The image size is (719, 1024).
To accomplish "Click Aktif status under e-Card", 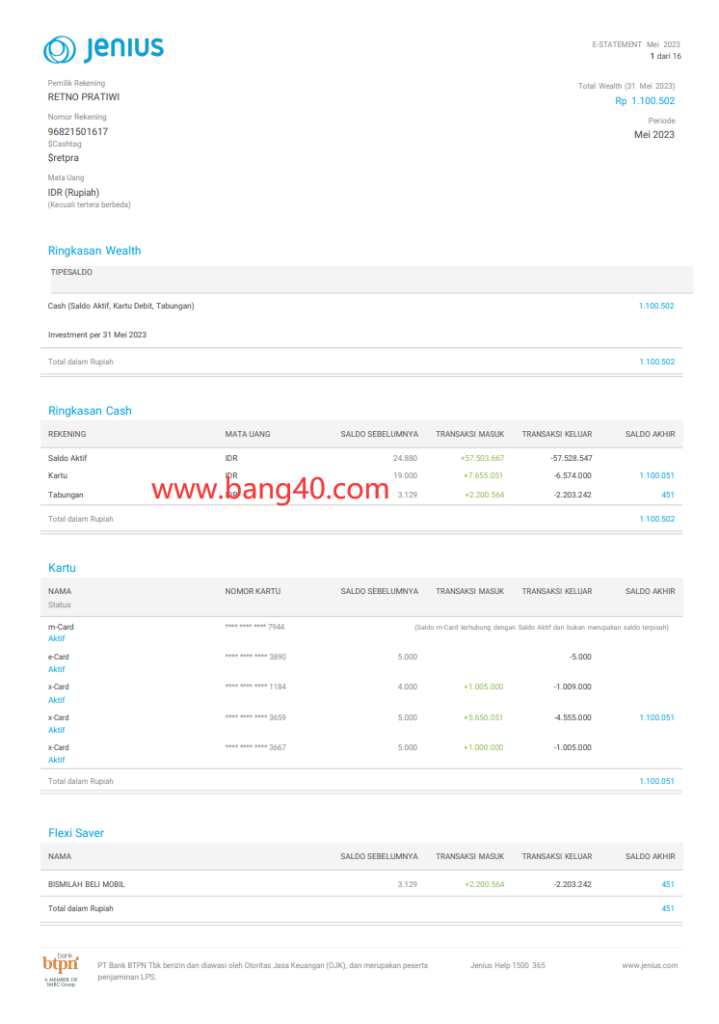I will 56,669.
